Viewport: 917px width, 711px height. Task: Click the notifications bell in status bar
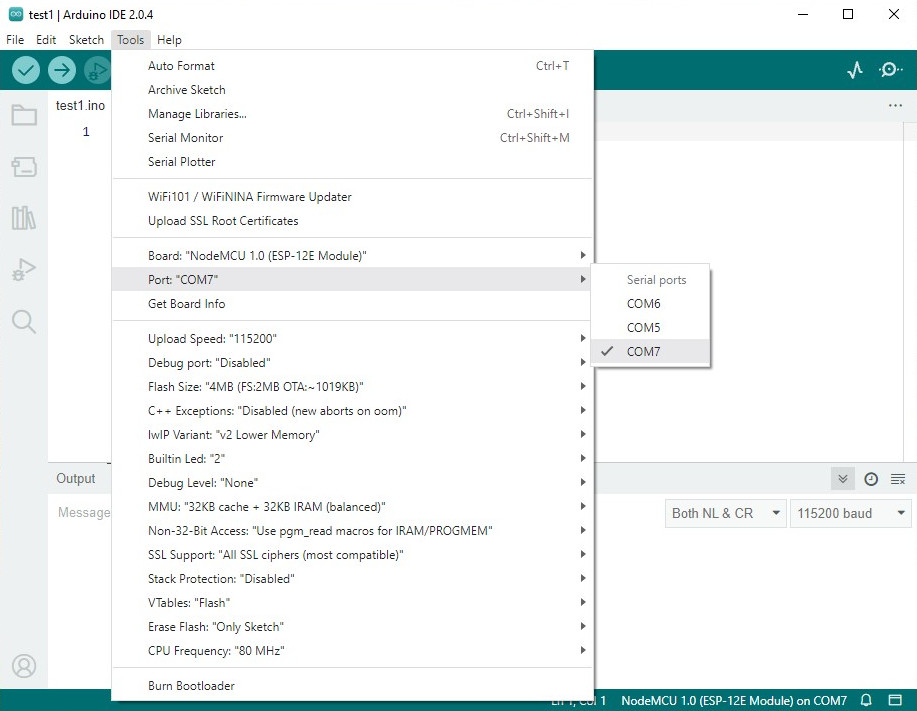click(x=866, y=700)
